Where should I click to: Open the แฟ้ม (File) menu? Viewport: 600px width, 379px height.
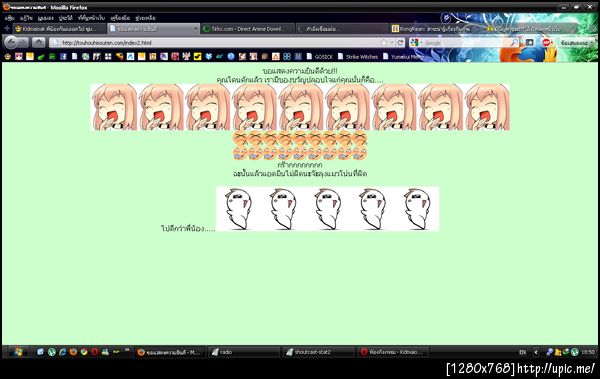[10, 18]
